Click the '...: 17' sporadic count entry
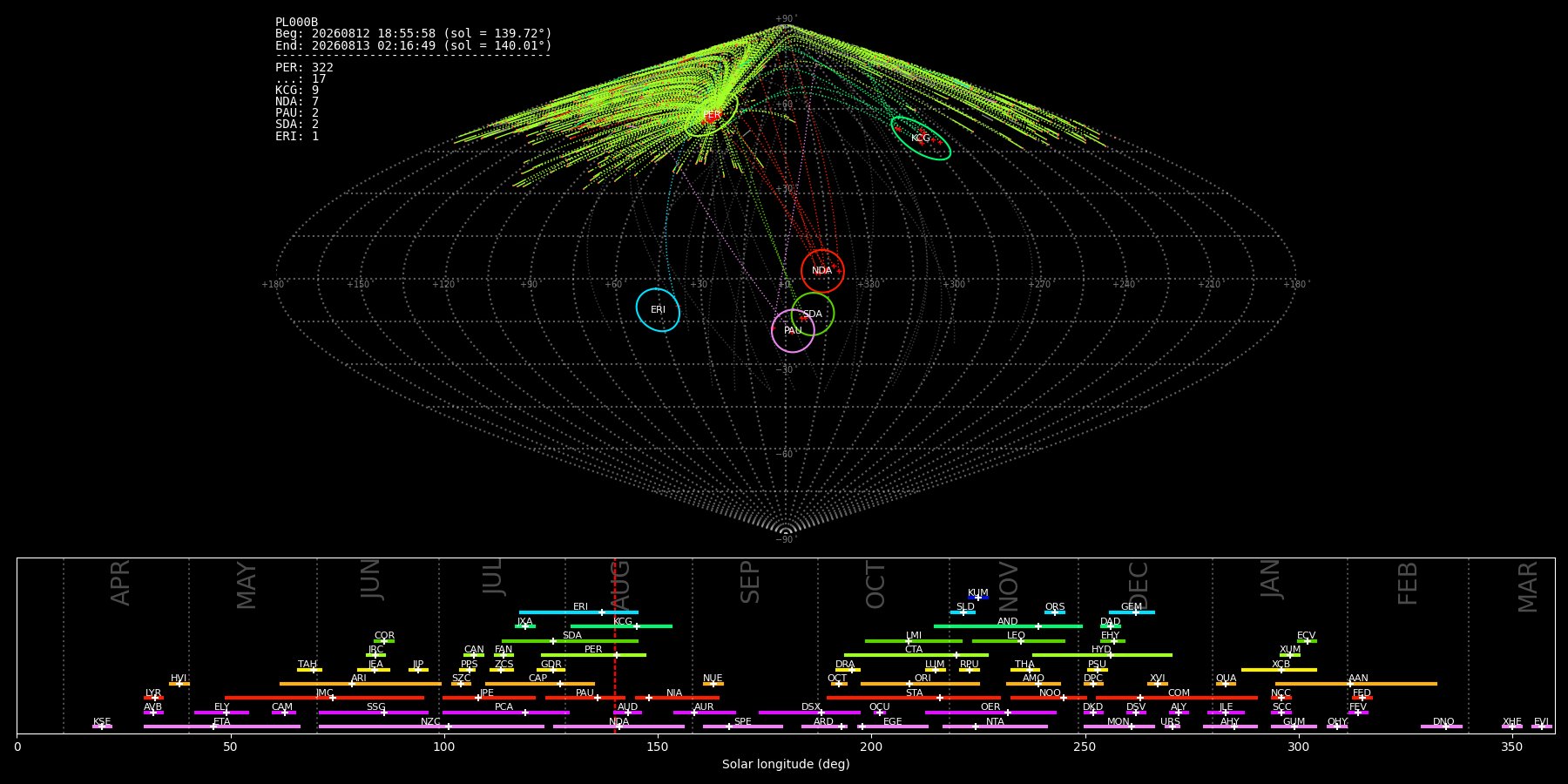1568x784 pixels. pos(301,78)
